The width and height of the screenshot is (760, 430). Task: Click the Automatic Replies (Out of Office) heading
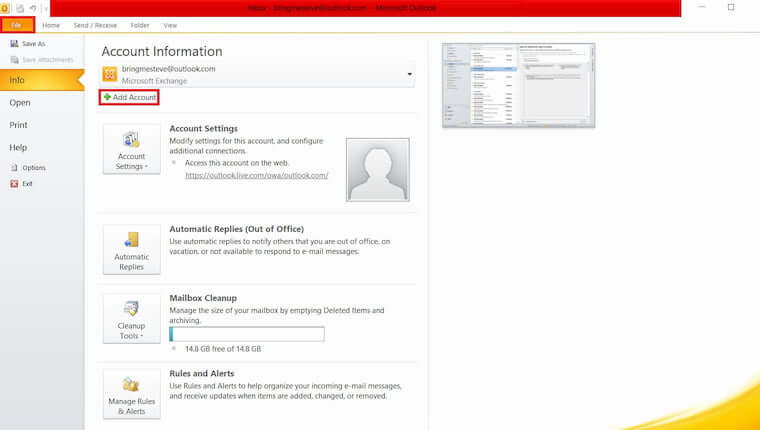(237, 229)
